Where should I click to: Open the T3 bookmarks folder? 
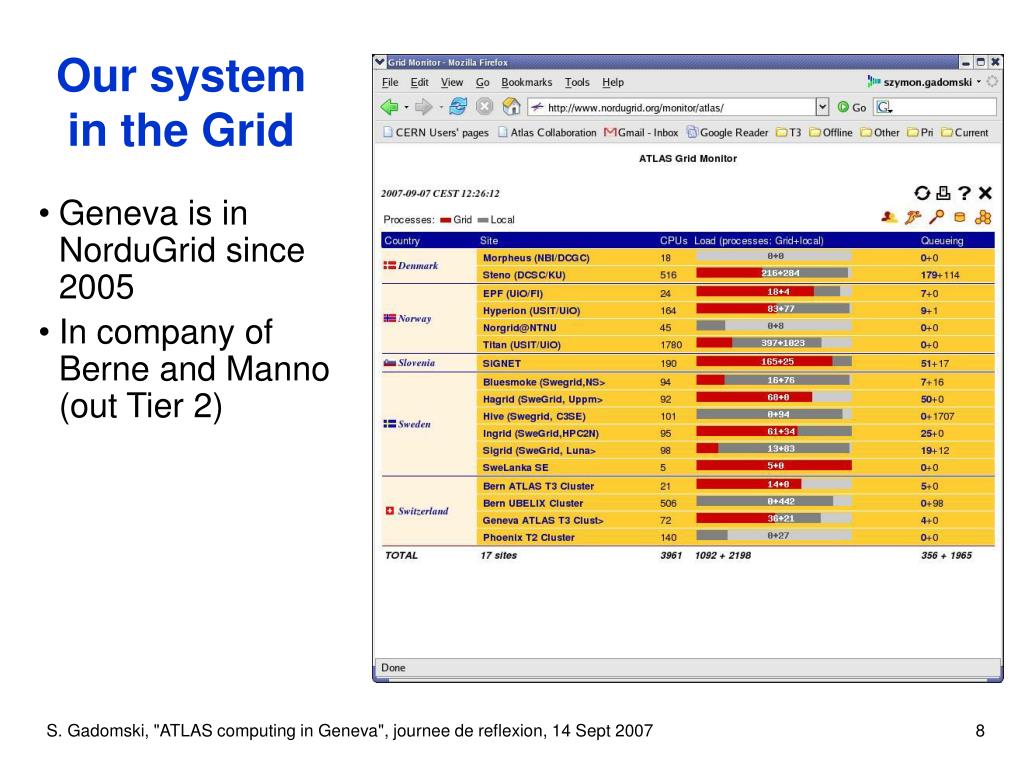click(788, 133)
